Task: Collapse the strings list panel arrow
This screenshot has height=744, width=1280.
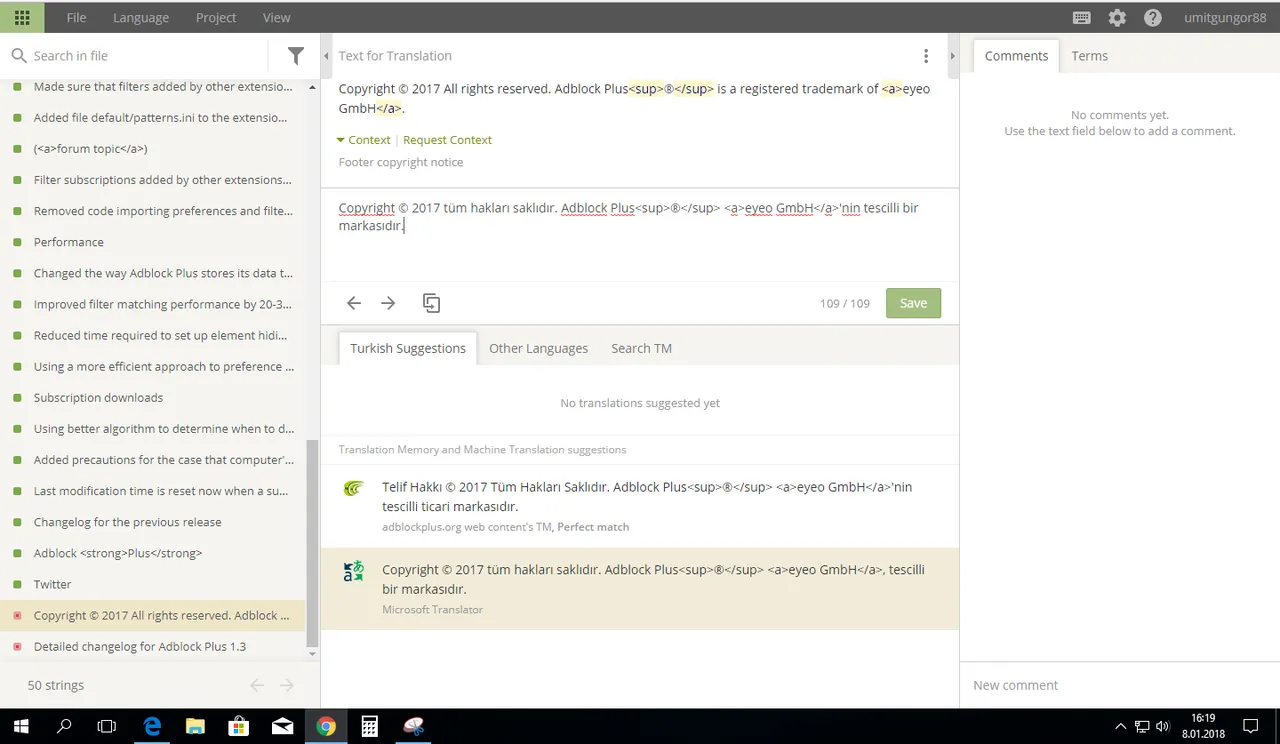Action: (327, 56)
